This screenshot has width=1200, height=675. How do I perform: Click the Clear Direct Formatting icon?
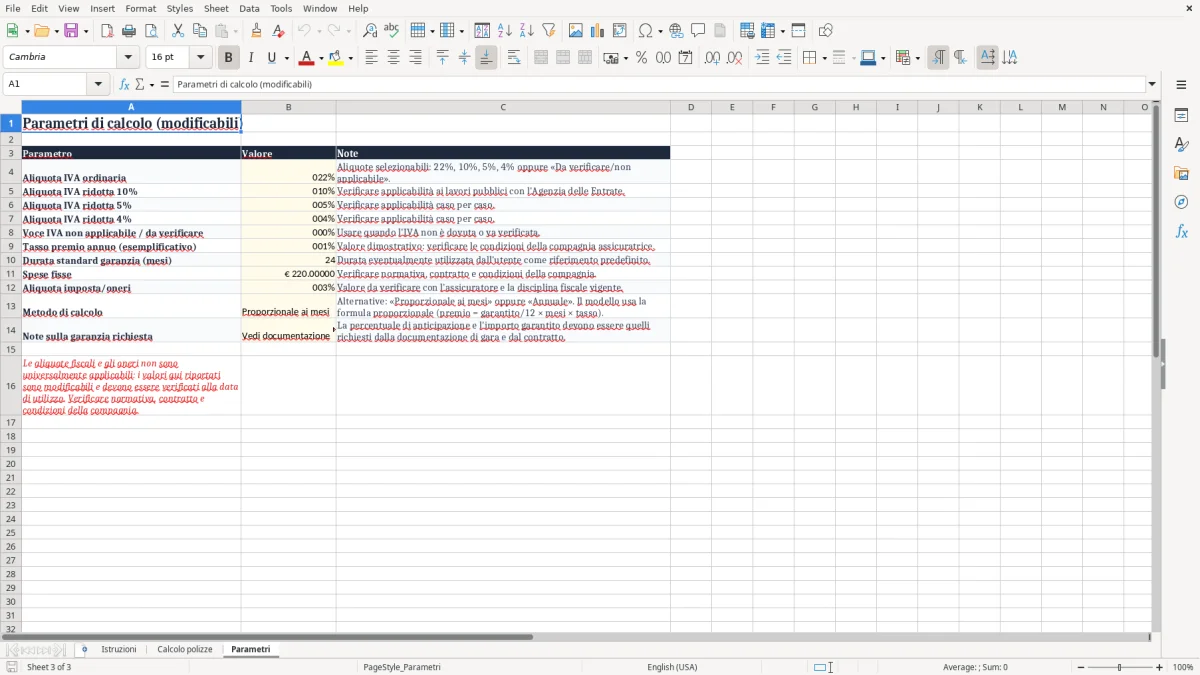point(279,31)
